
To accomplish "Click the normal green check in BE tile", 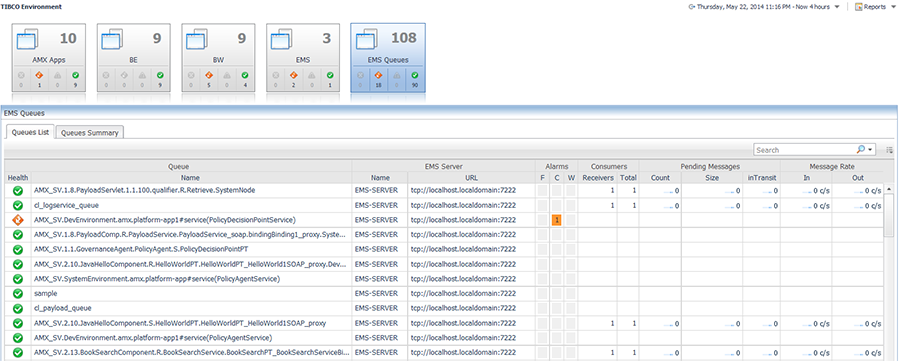I will [161, 75].
